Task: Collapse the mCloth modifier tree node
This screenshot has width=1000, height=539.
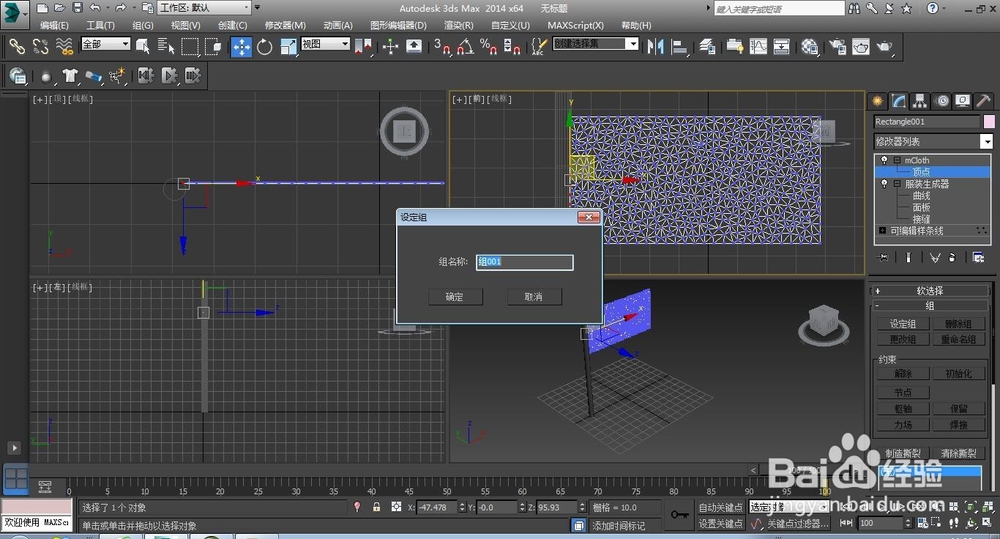Action: (x=897, y=160)
